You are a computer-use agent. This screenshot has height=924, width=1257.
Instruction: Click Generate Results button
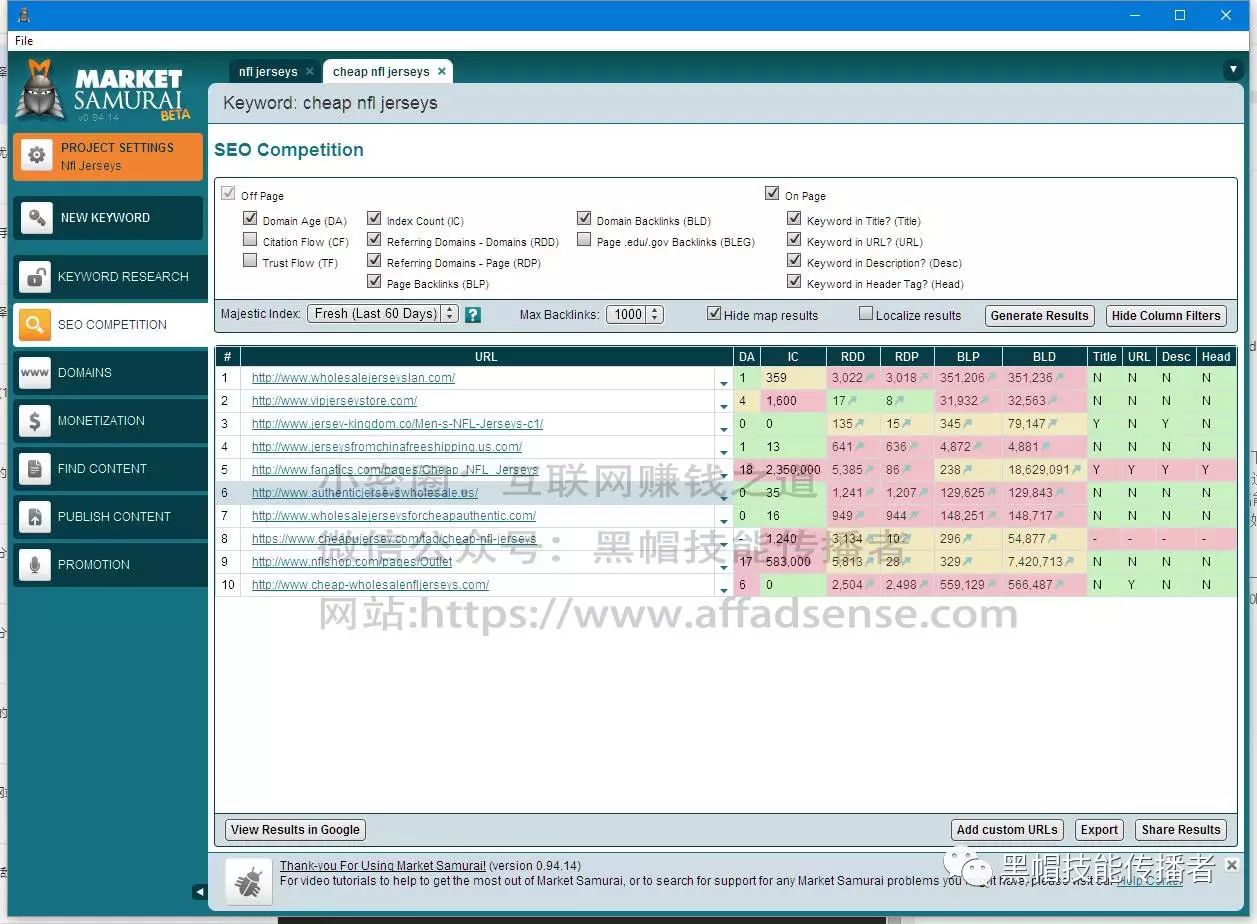click(1039, 316)
